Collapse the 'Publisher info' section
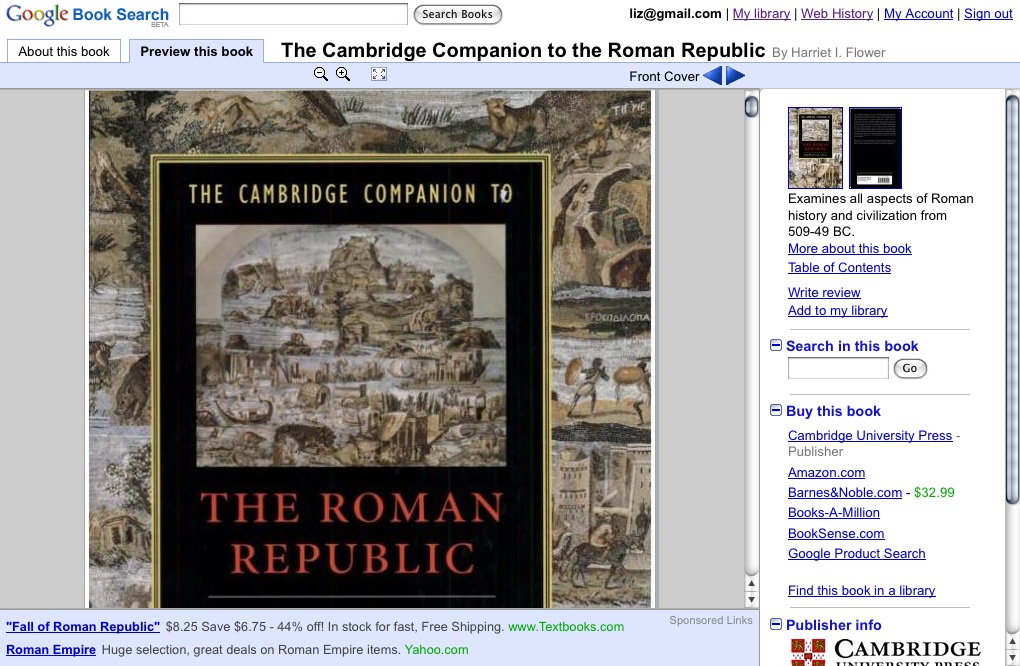The image size is (1020, 666). [x=776, y=624]
